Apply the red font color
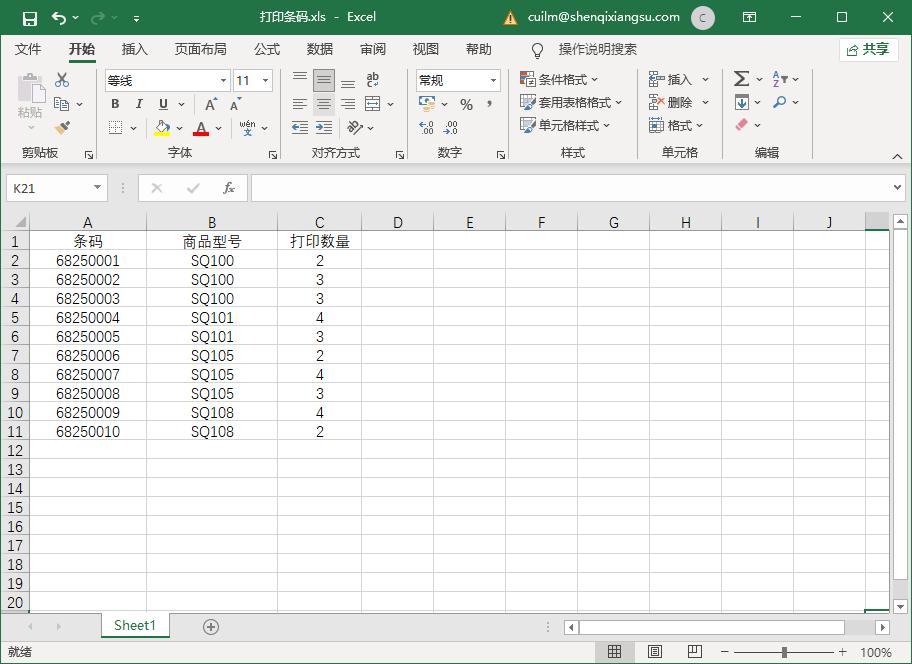Viewport: 912px width, 664px height. tap(201, 128)
